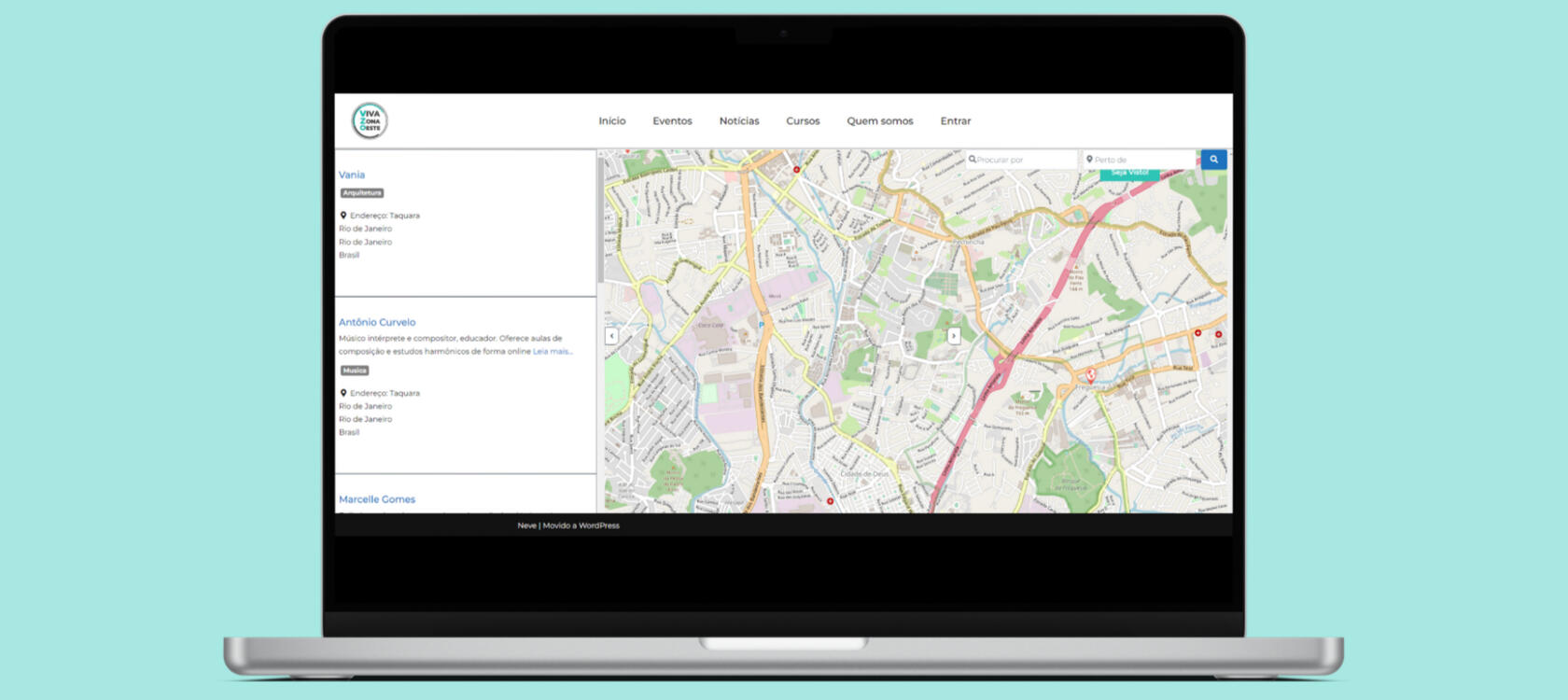The height and width of the screenshot is (700, 1568).
Task: Click the Entrar login link
Action: coord(955,121)
